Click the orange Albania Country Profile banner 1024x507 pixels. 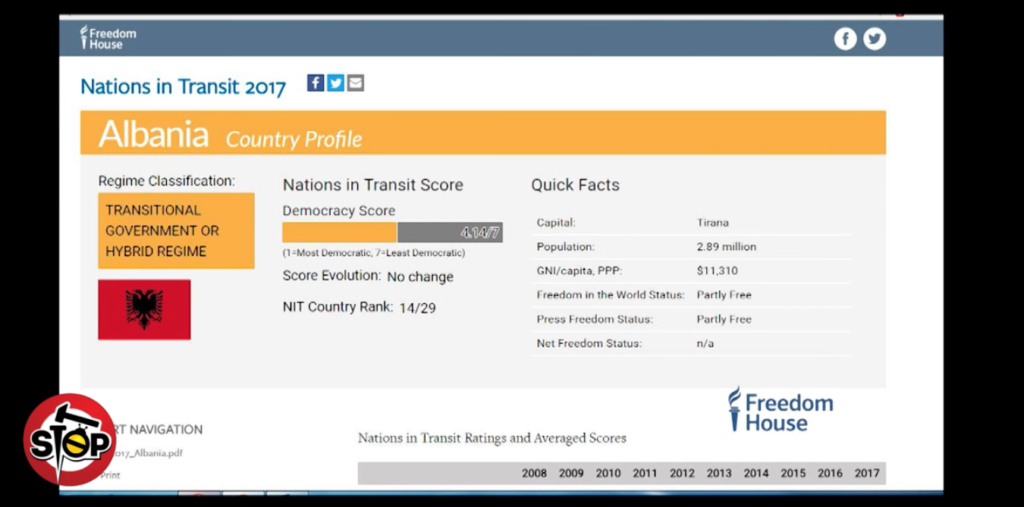(483, 133)
